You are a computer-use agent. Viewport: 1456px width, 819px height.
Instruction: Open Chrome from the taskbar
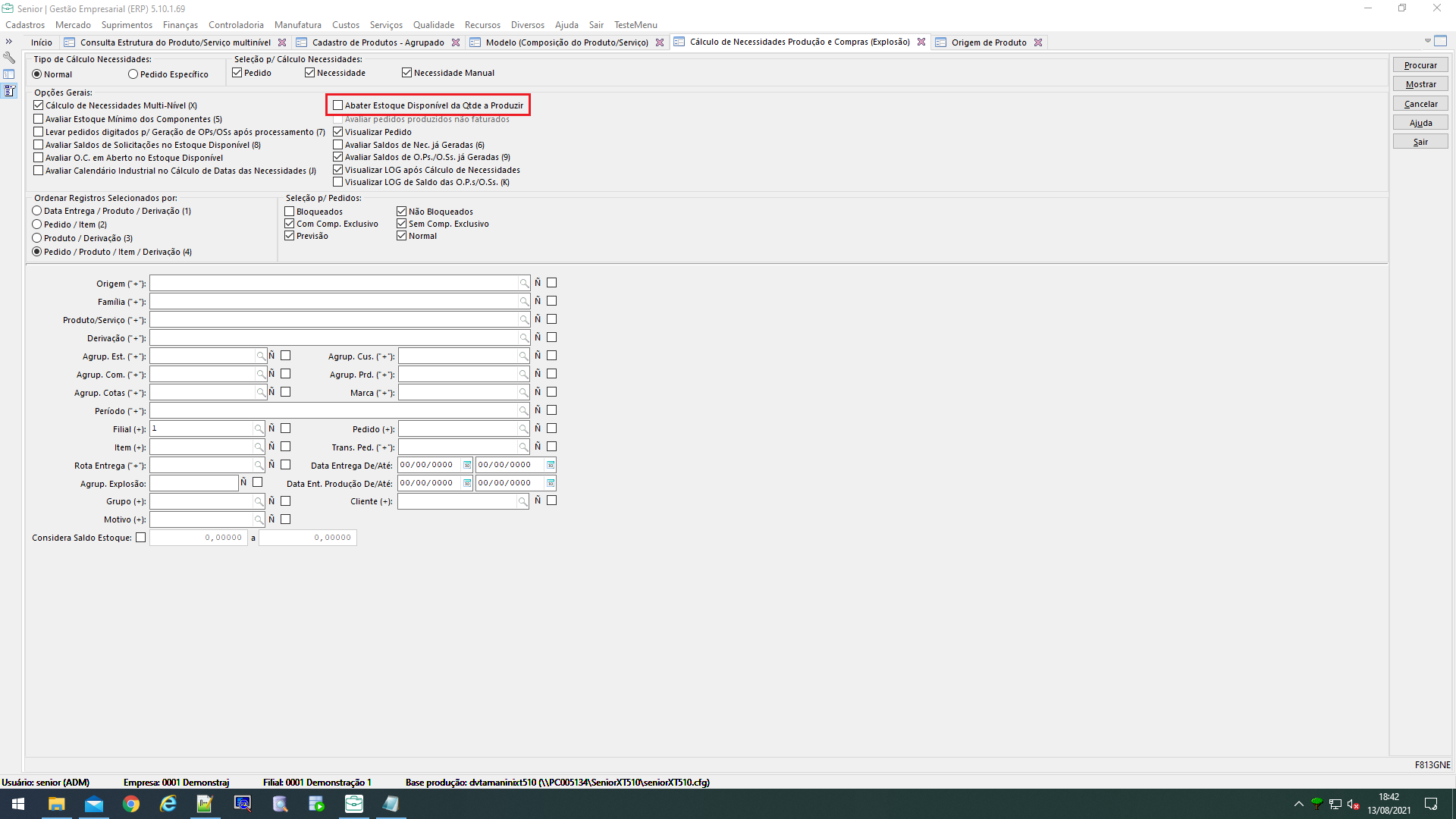(131, 804)
